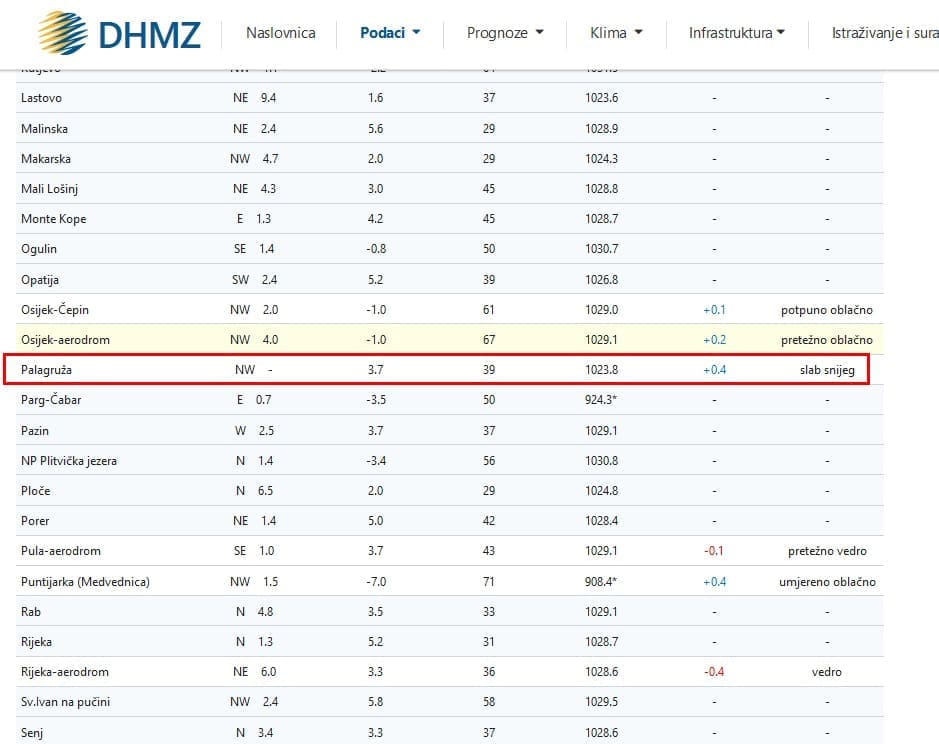
Task: Click the Parg-Čabar pressure value 924.3*
Action: pyautogui.click(x=602, y=400)
